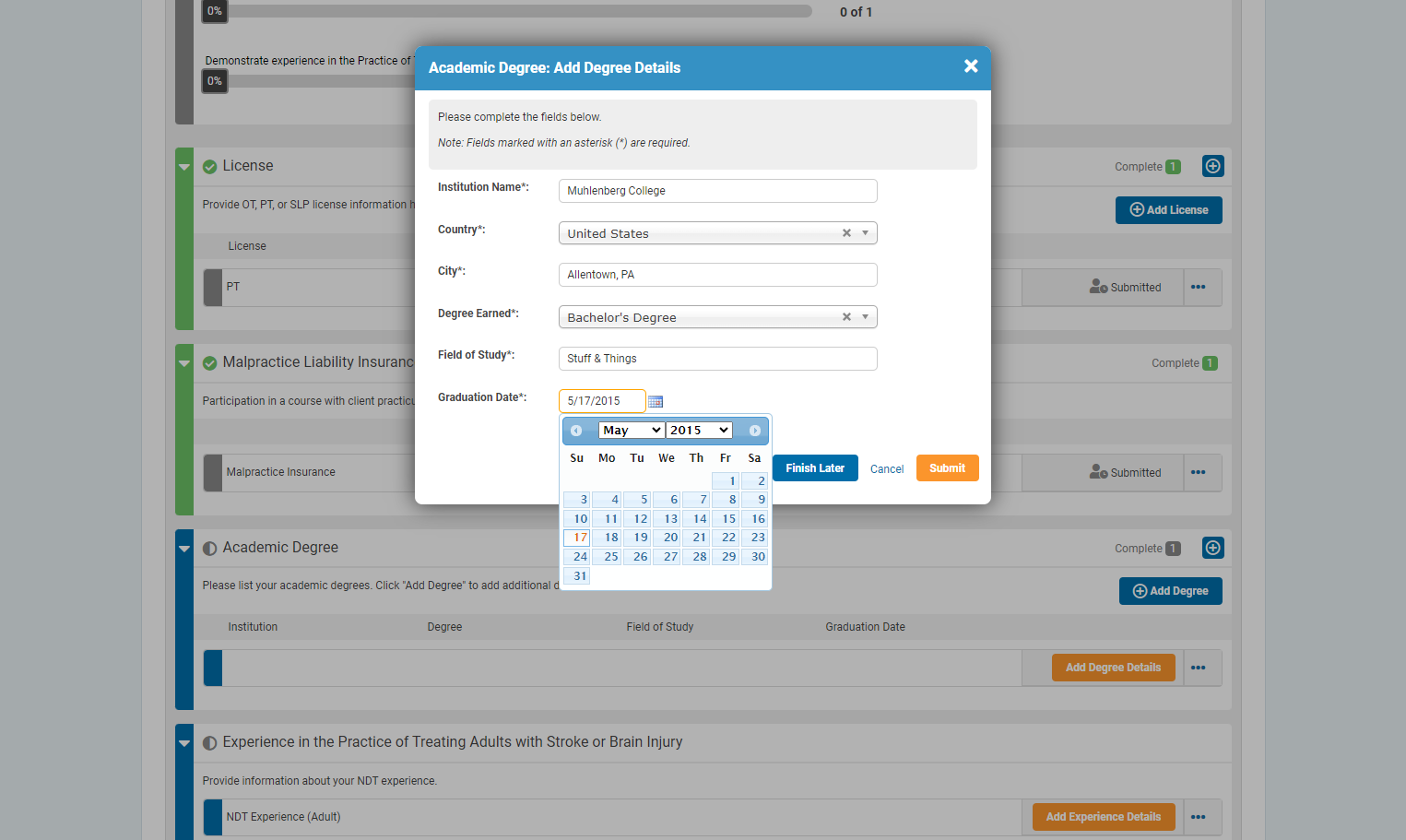Open the calendar picker icon beside Graduation Date

tap(656, 401)
